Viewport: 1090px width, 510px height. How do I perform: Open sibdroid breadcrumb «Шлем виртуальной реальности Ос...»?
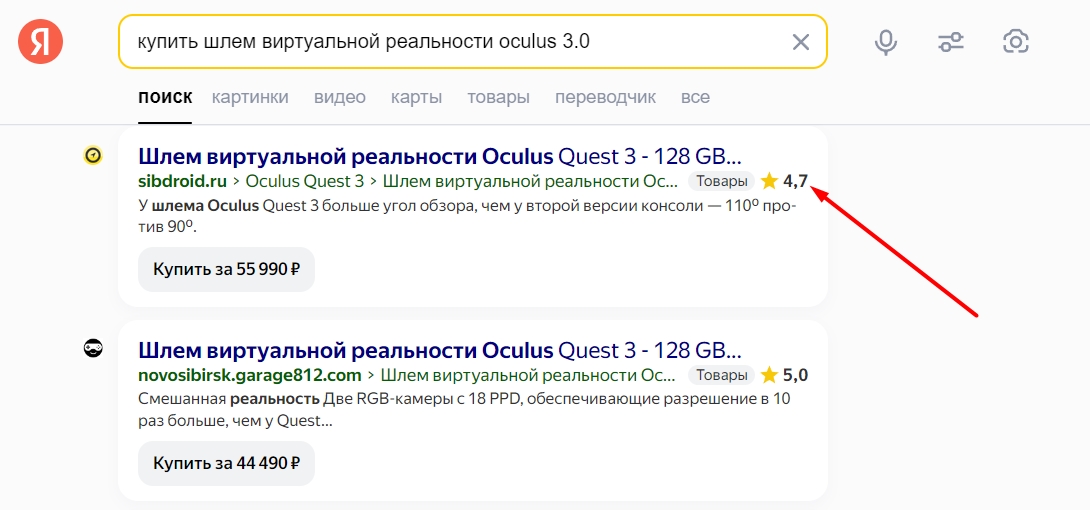coord(530,181)
